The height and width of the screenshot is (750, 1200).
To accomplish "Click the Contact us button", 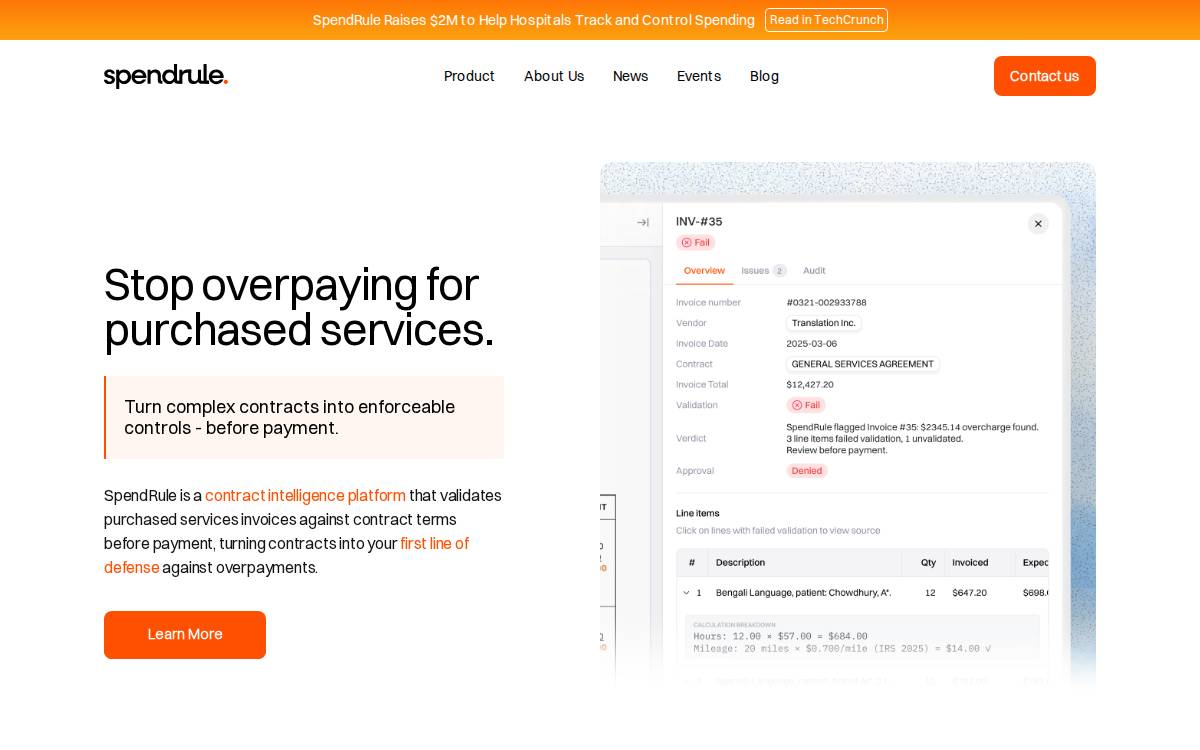I will click(1045, 76).
